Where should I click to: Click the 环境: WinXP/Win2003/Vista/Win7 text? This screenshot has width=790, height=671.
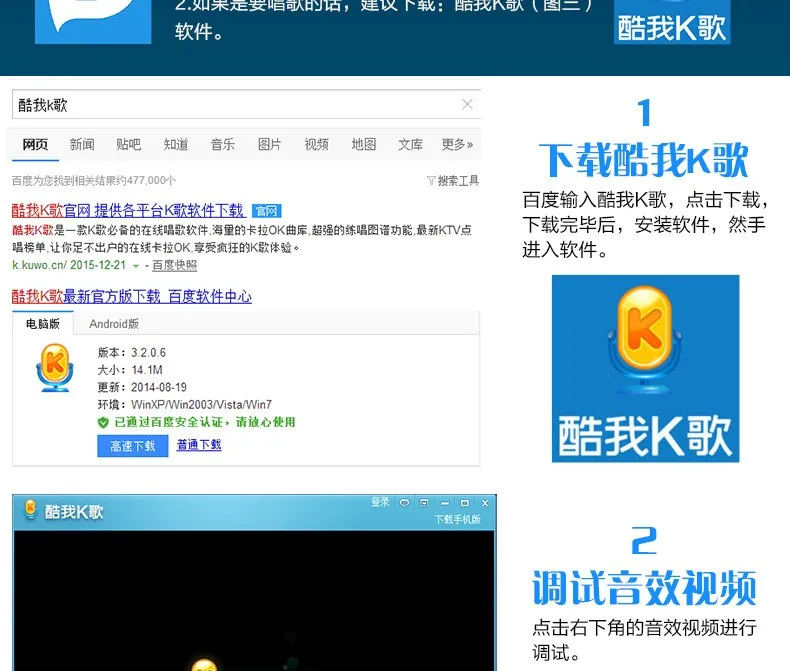coord(184,405)
